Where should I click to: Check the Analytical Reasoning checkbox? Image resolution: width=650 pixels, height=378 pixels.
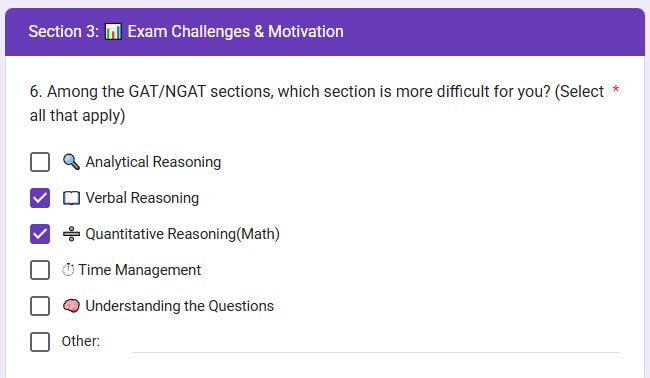point(40,162)
